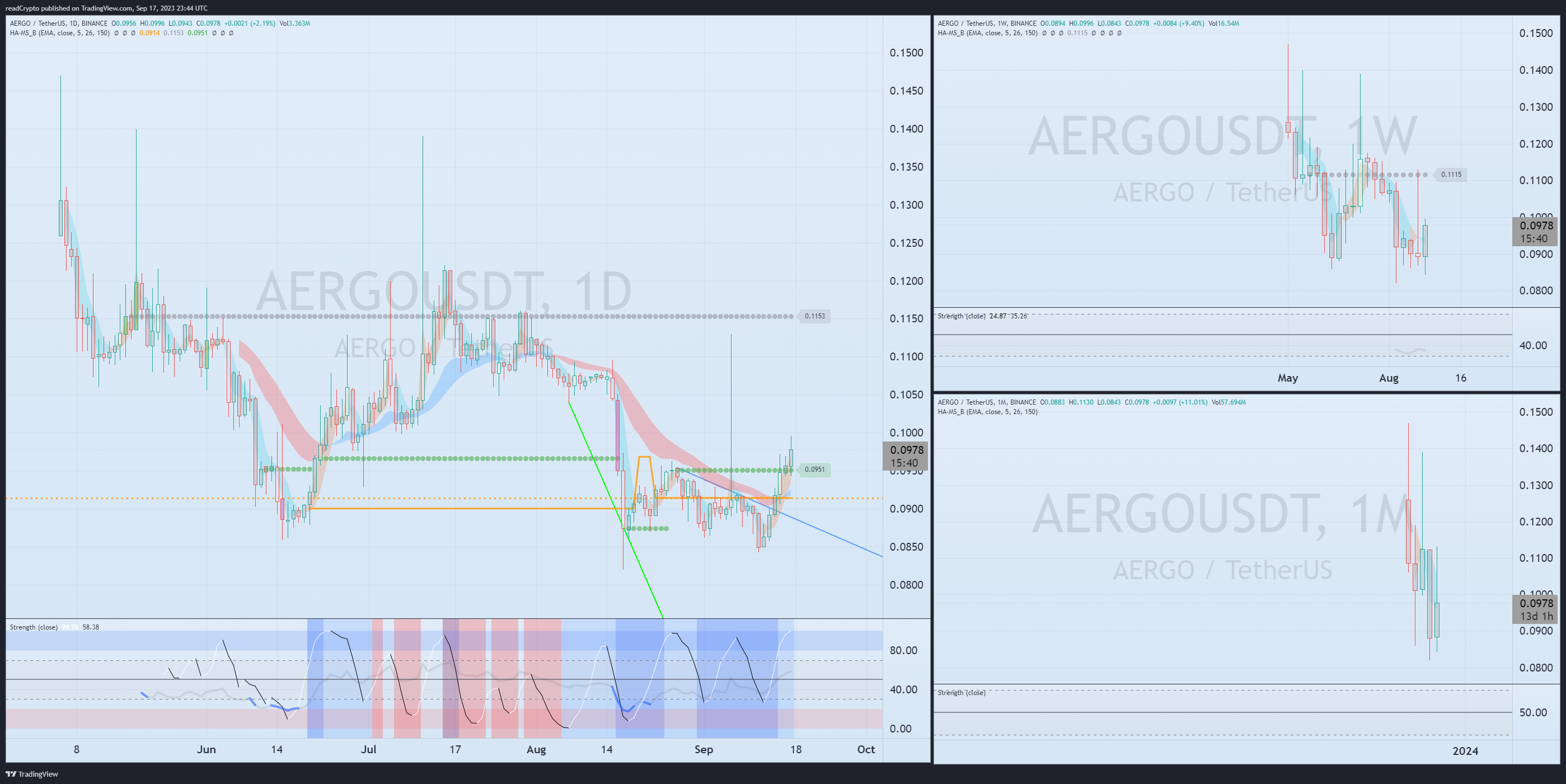
Task: Click the readCrypto published on TradingView.com header
Action: click(x=106, y=8)
